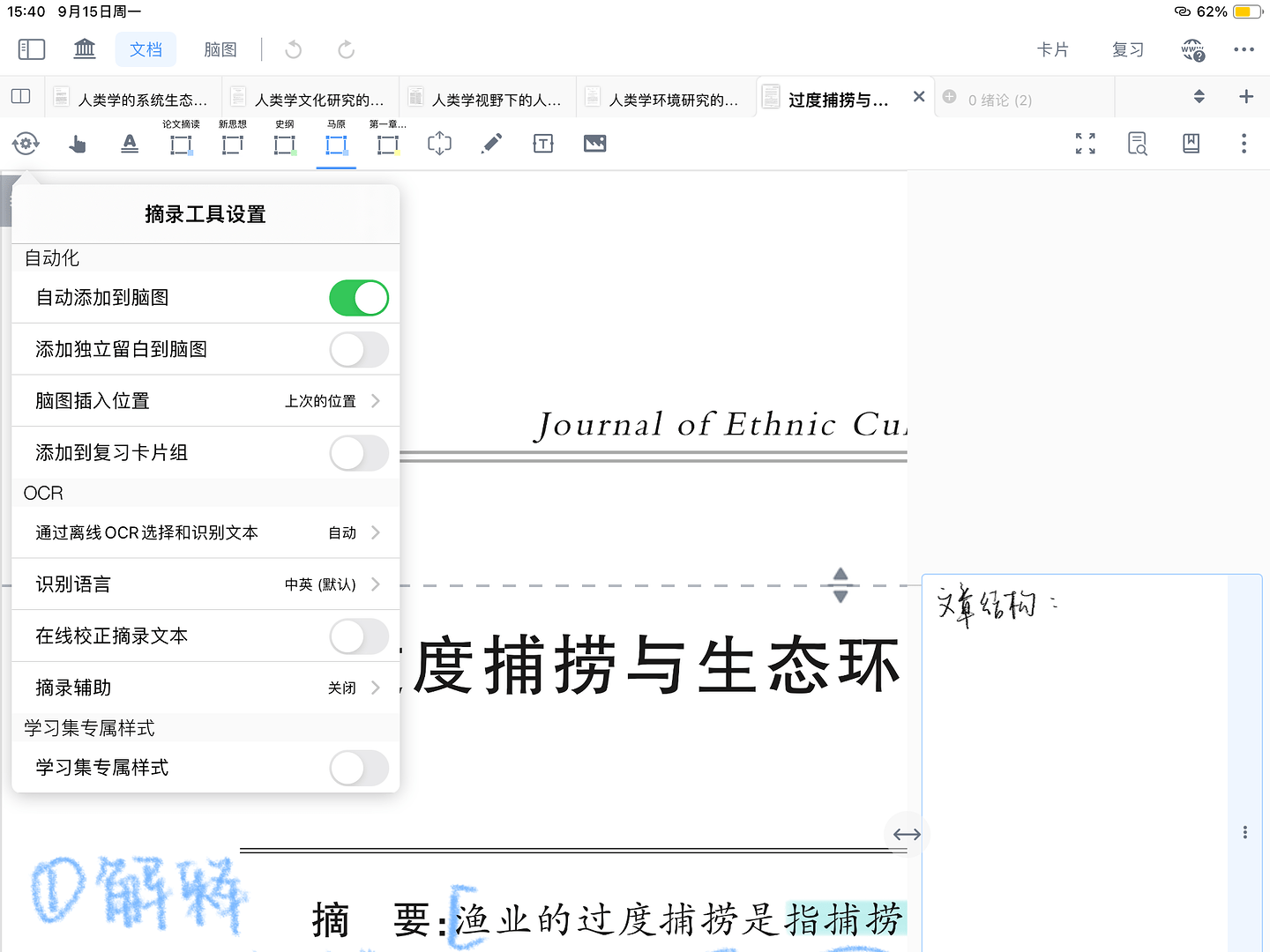Image resolution: width=1270 pixels, height=952 pixels.
Task: Open the bookmark panel icon
Action: point(1191,144)
